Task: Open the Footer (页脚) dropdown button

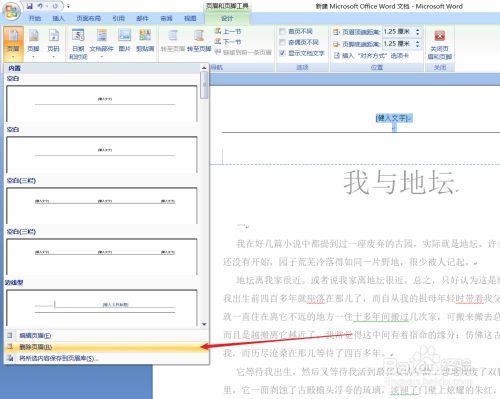Action: coord(33,43)
